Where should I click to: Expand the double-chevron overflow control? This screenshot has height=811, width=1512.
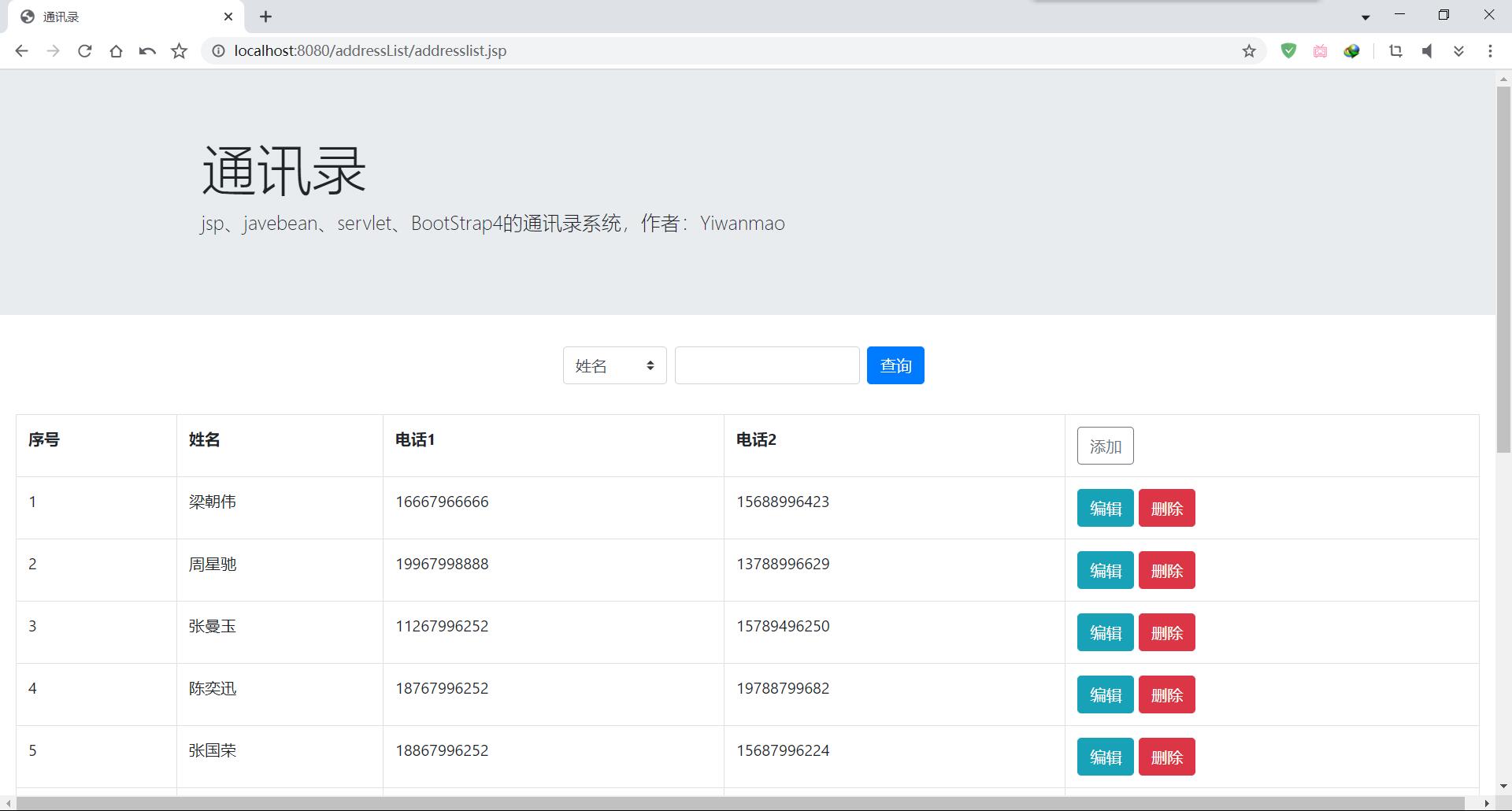pyautogui.click(x=1458, y=50)
